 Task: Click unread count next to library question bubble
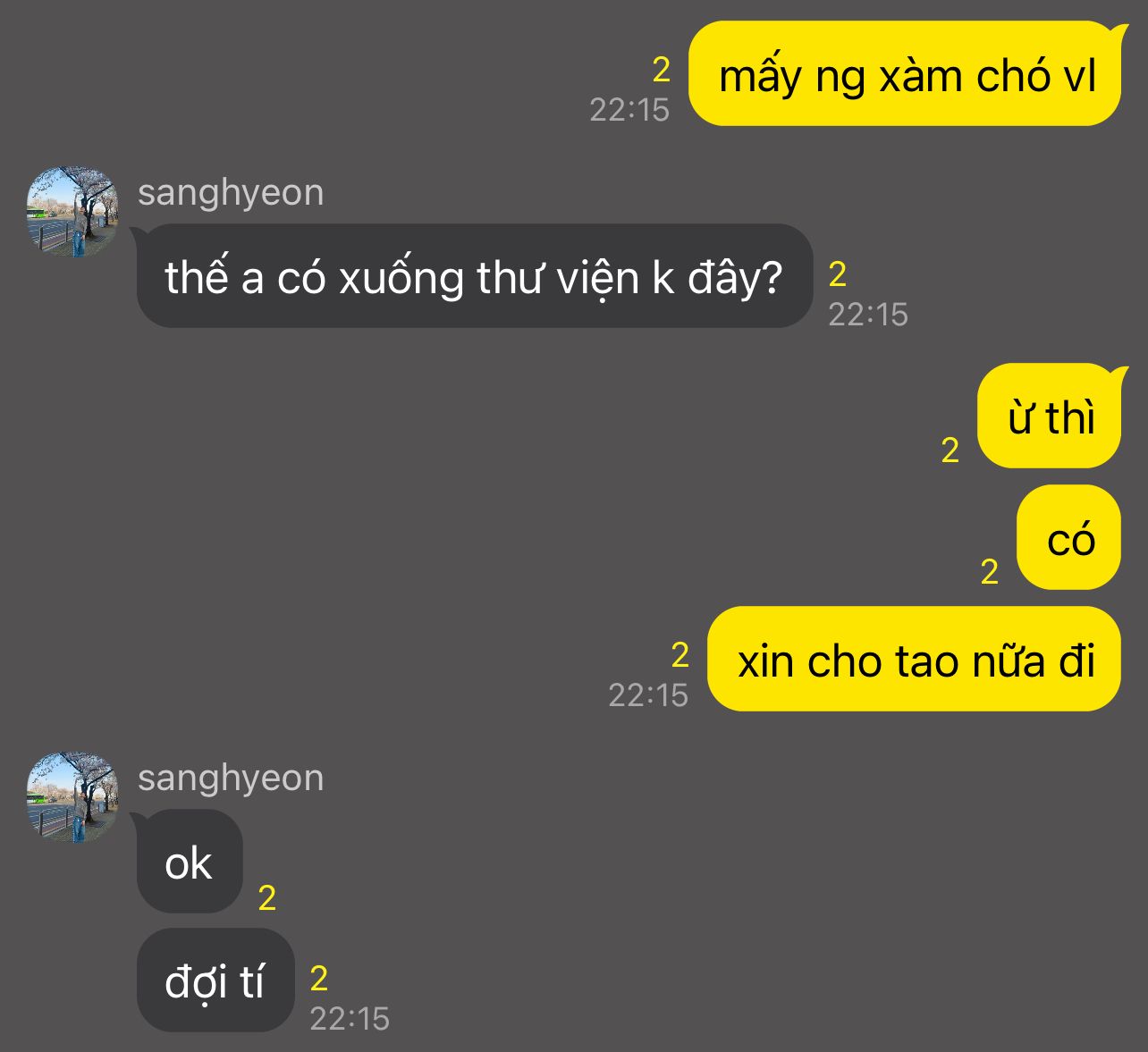tap(838, 274)
